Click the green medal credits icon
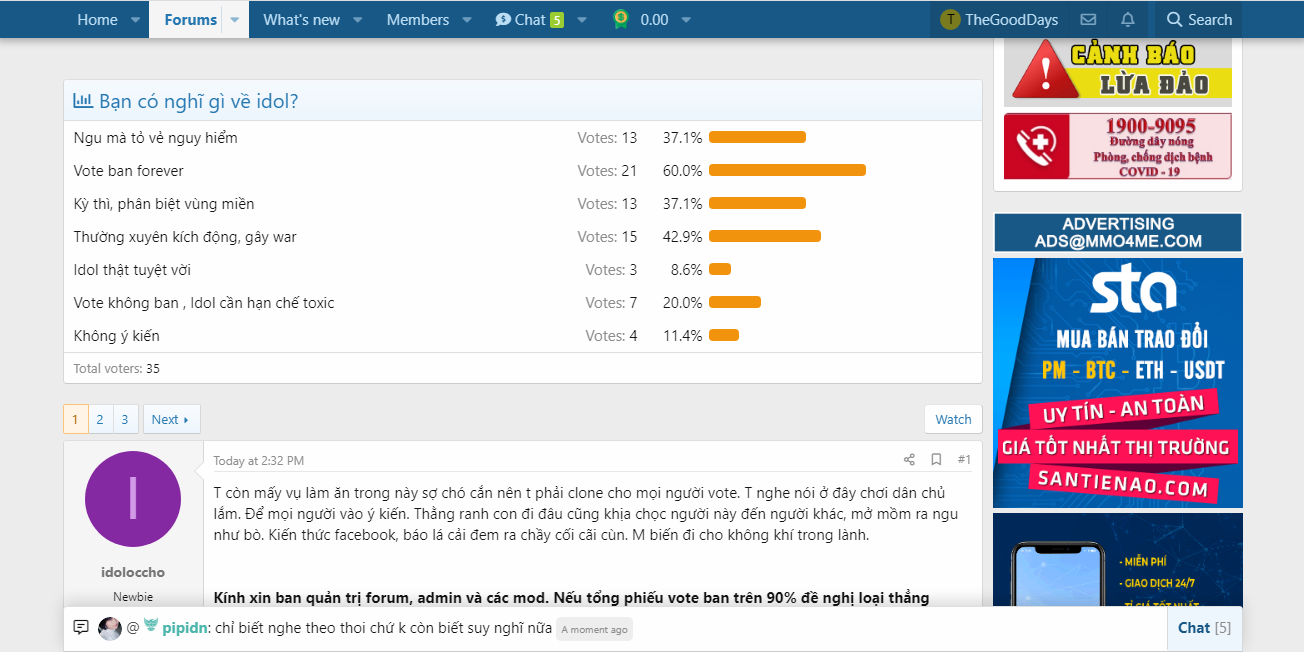Viewport: 1304px width, 652px height. click(x=621, y=19)
